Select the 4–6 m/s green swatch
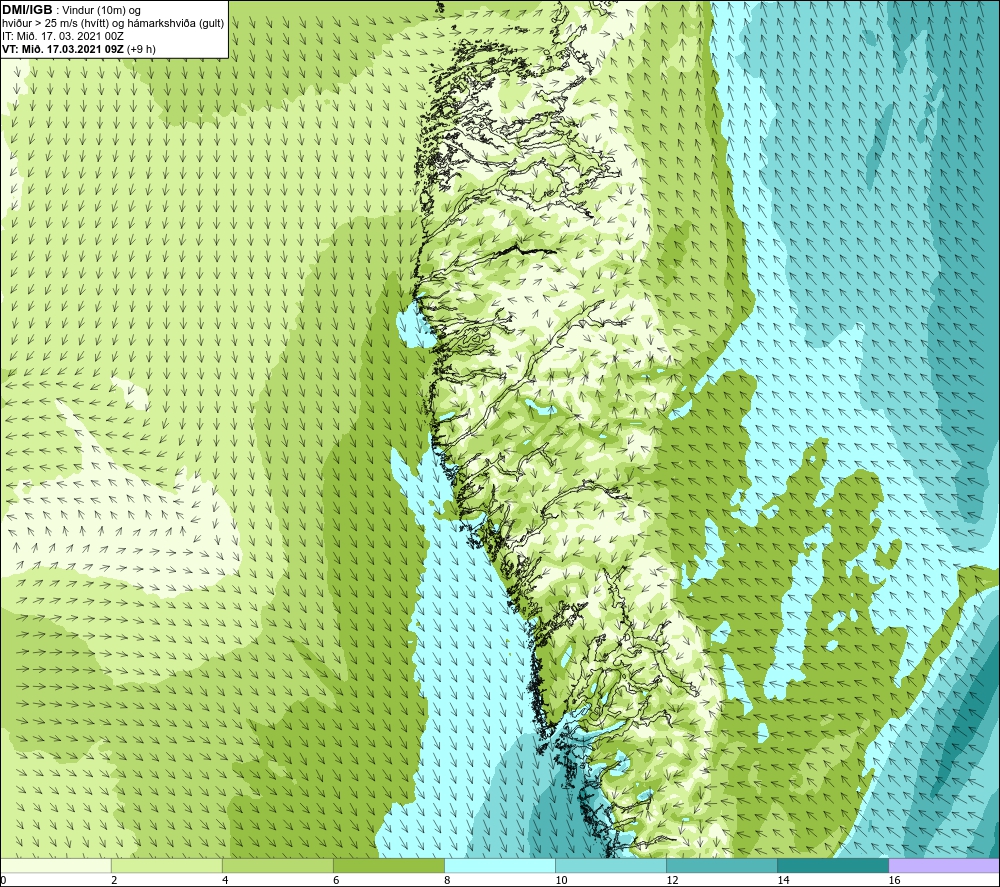This screenshot has width=1000, height=887. (278, 865)
